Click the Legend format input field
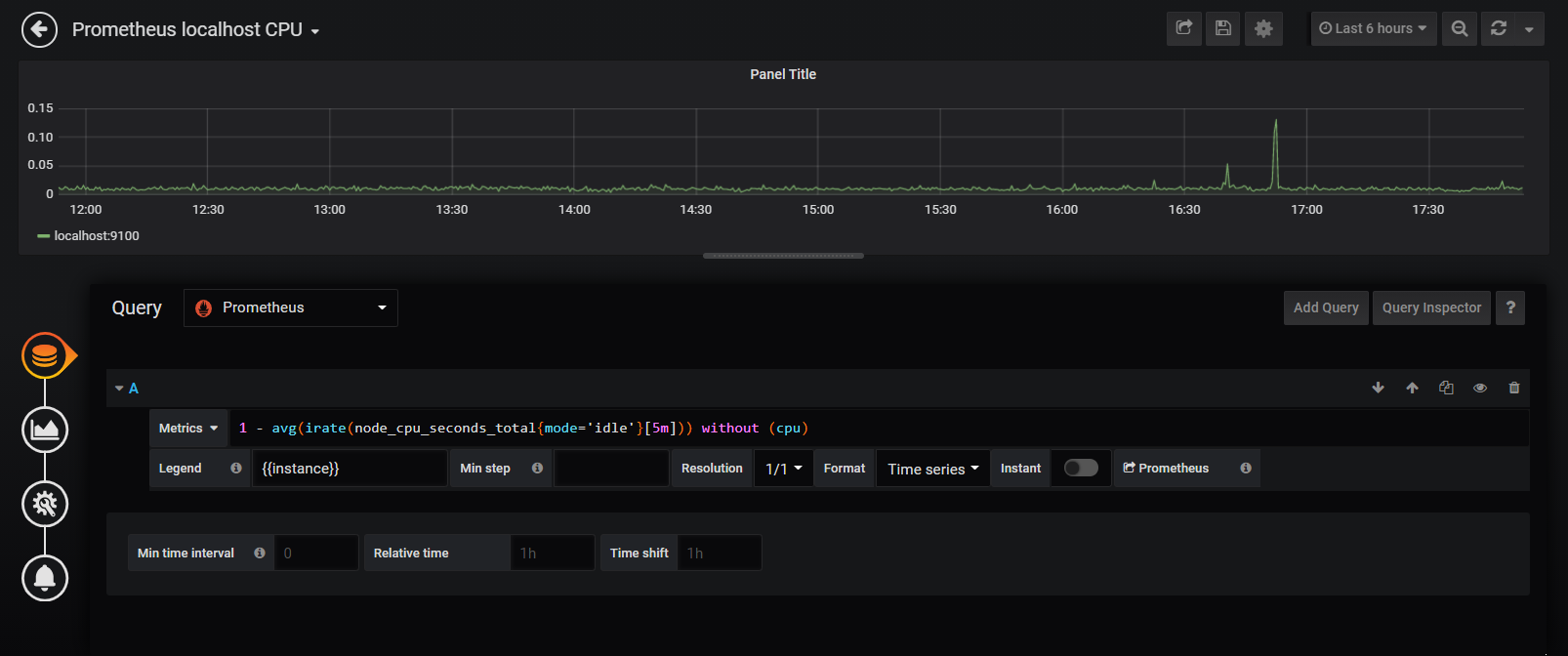 (x=350, y=469)
